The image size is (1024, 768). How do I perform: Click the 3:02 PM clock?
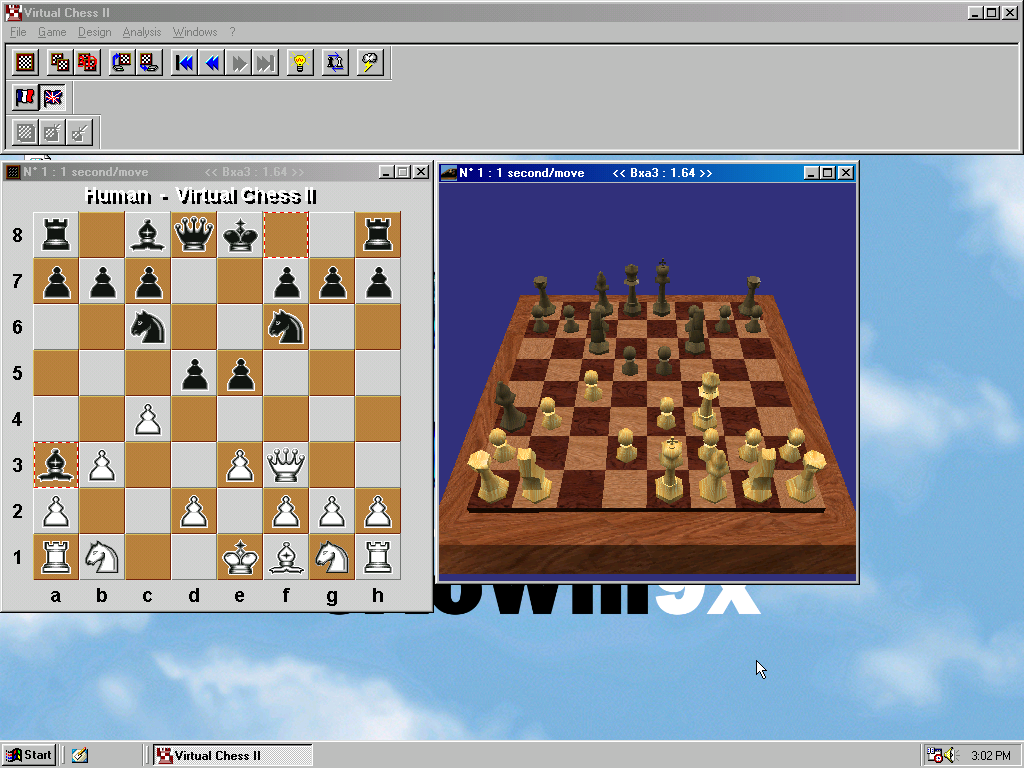tap(991, 756)
